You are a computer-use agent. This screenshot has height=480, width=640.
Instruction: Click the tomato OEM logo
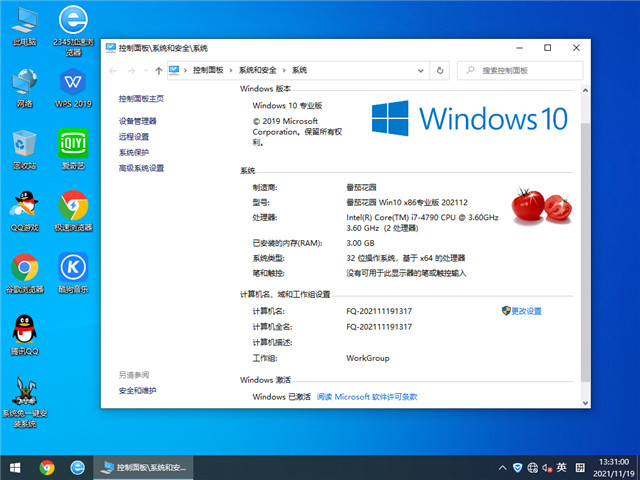point(541,206)
